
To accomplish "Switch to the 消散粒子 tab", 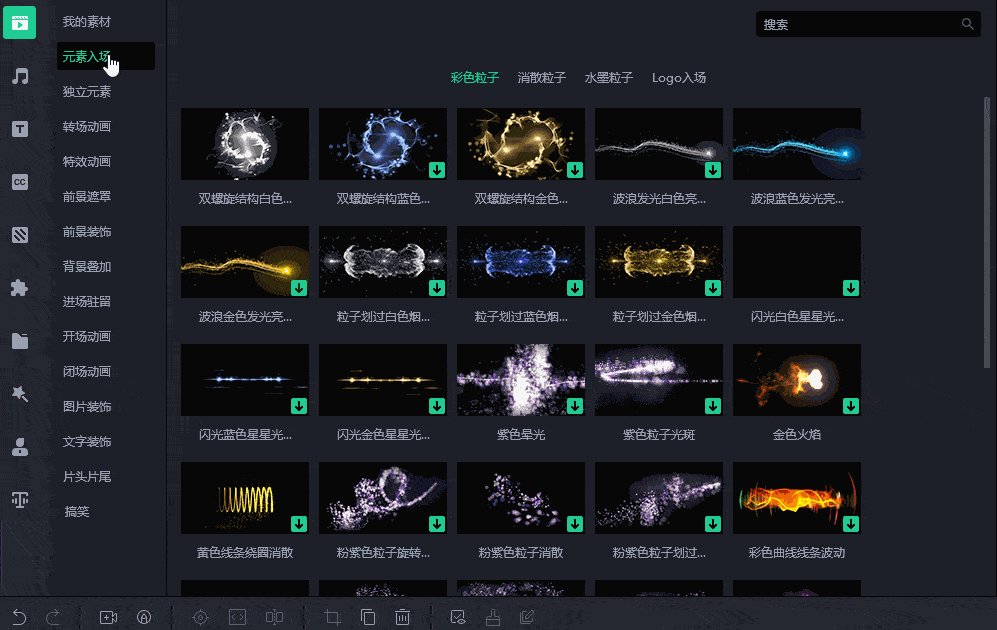I will point(542,78).
